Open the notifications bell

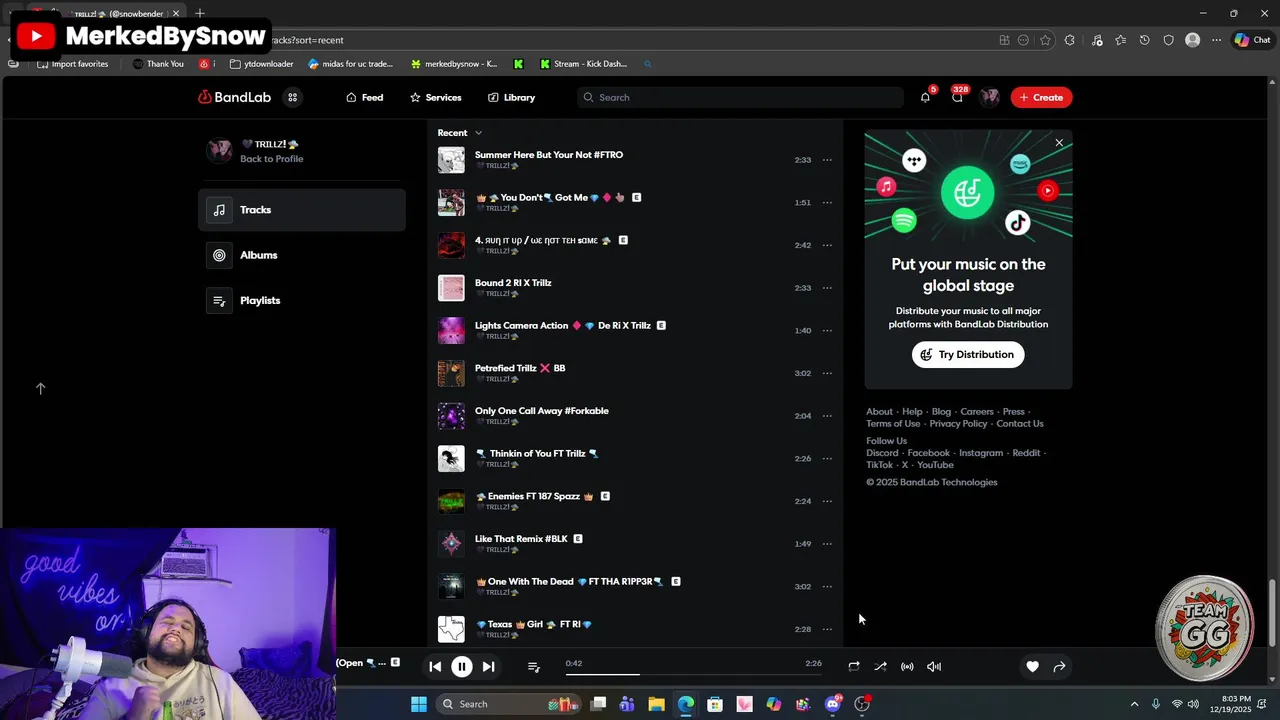[925, 97]
